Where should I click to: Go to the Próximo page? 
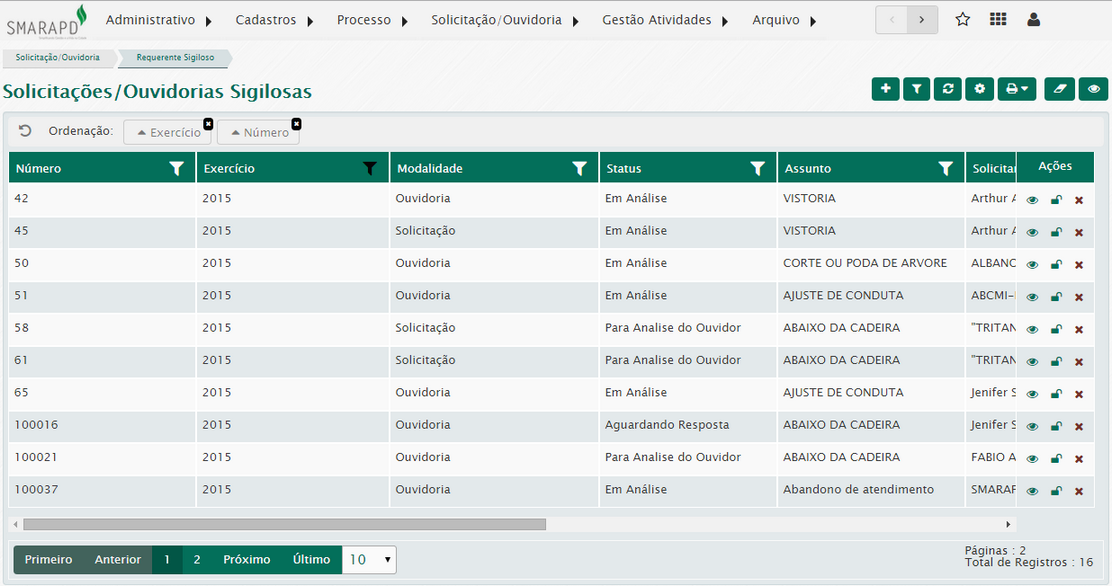pos(246,560)
